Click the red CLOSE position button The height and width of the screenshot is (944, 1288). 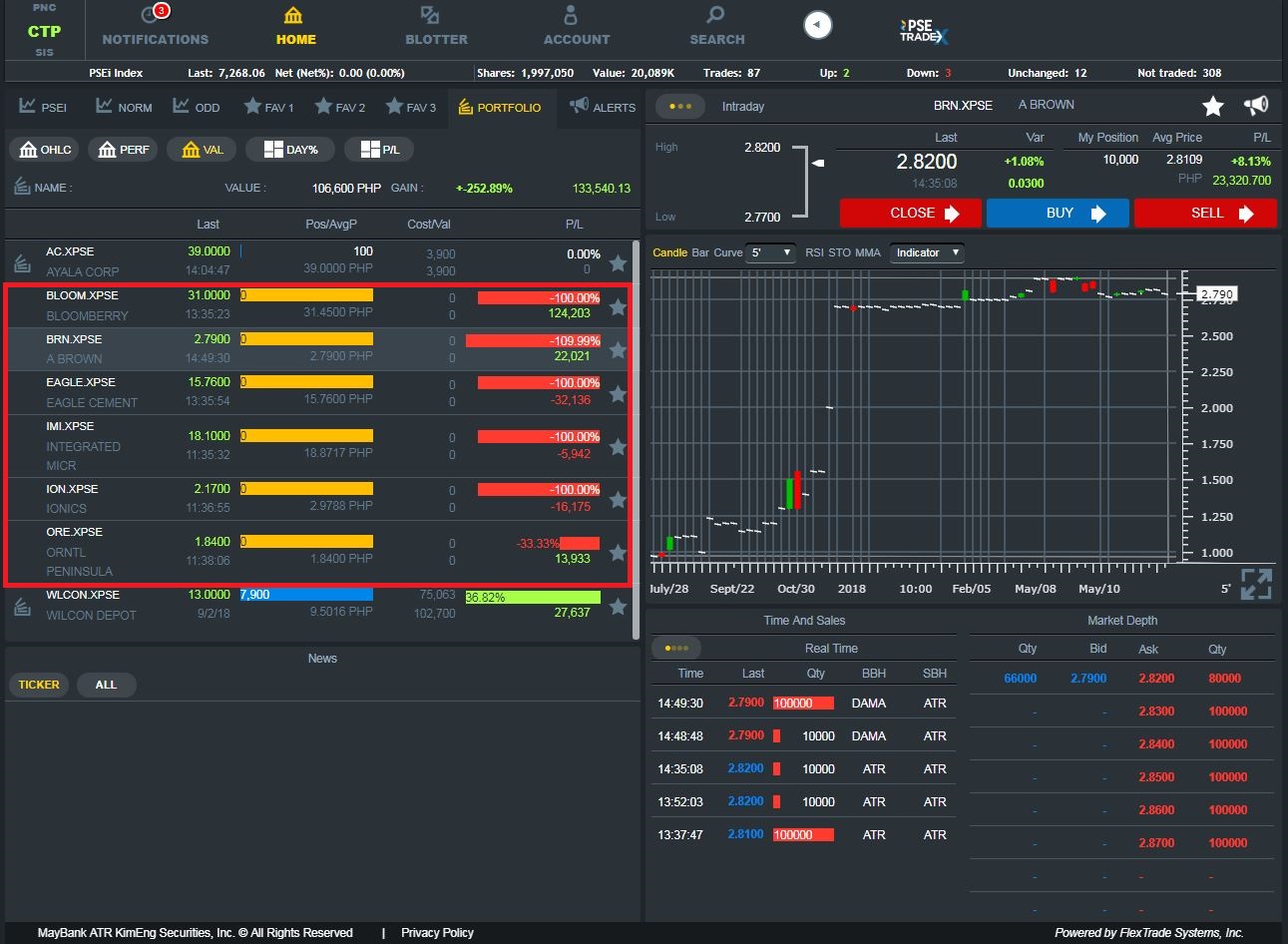912,214
